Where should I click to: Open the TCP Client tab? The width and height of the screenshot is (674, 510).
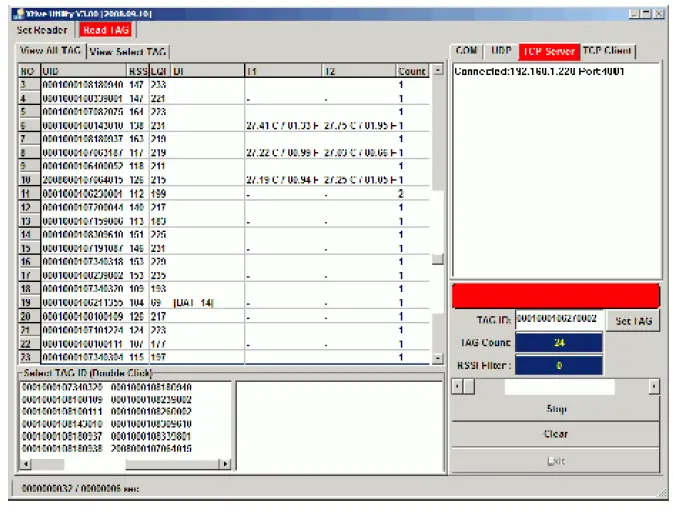pos(607,51)
